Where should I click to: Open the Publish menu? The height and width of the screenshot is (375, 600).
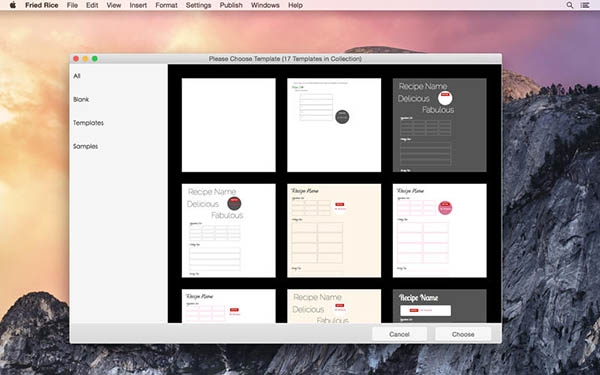click(x=231, y=5)
